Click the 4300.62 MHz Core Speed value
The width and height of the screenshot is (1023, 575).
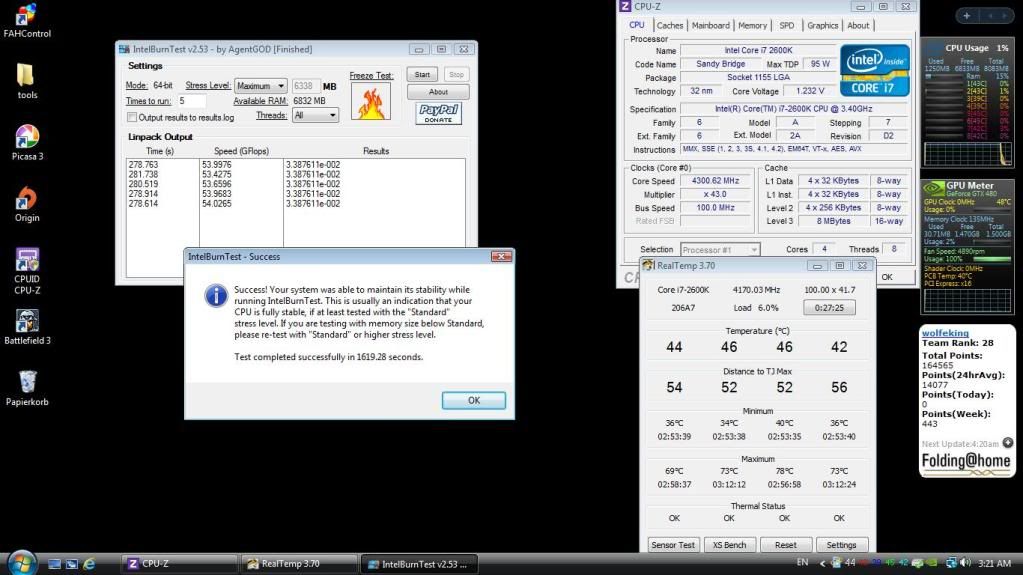click(716, 181)
